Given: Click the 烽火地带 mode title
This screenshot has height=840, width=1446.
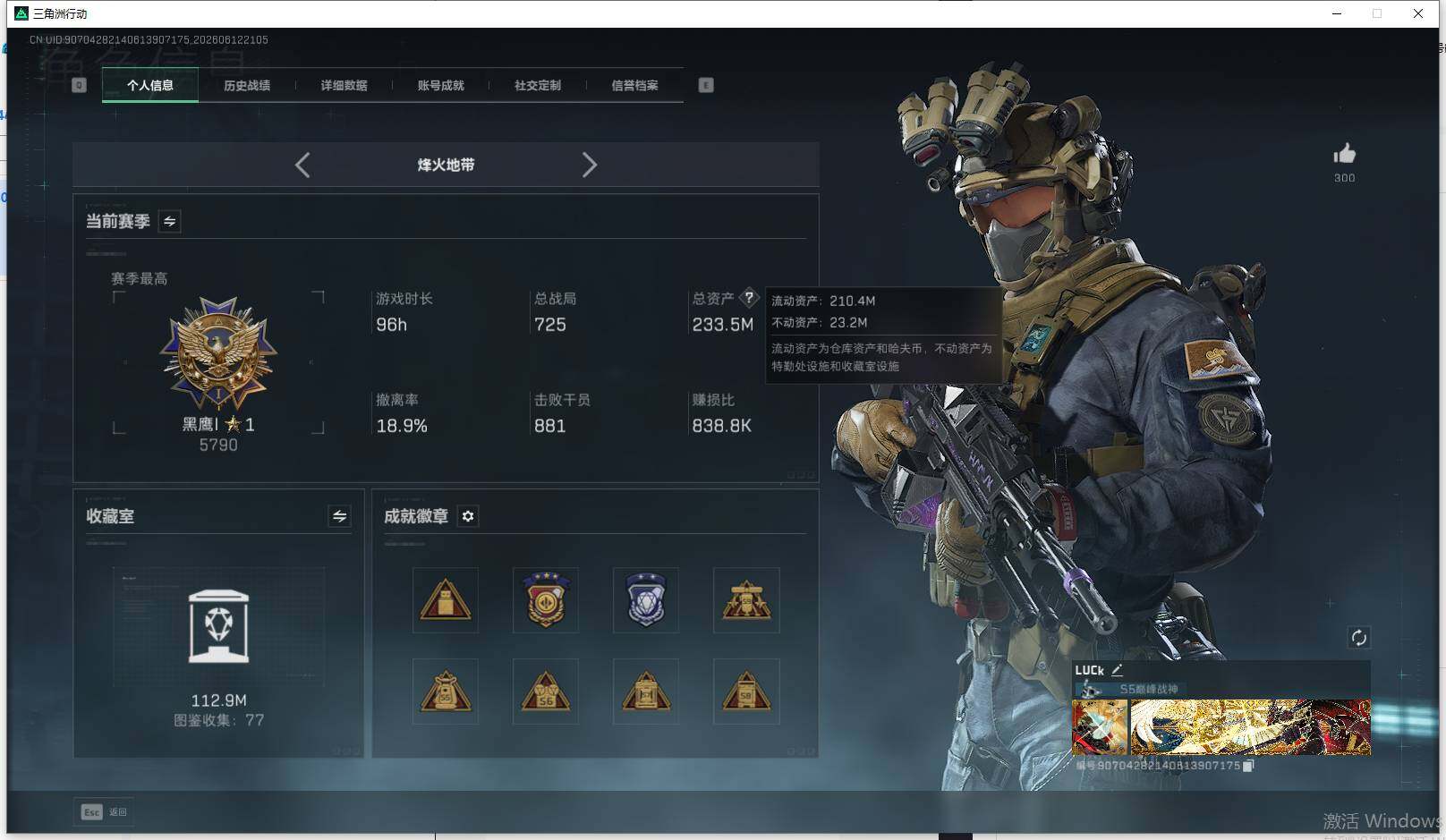Looking at the screenshot, I should coord(446,165).
